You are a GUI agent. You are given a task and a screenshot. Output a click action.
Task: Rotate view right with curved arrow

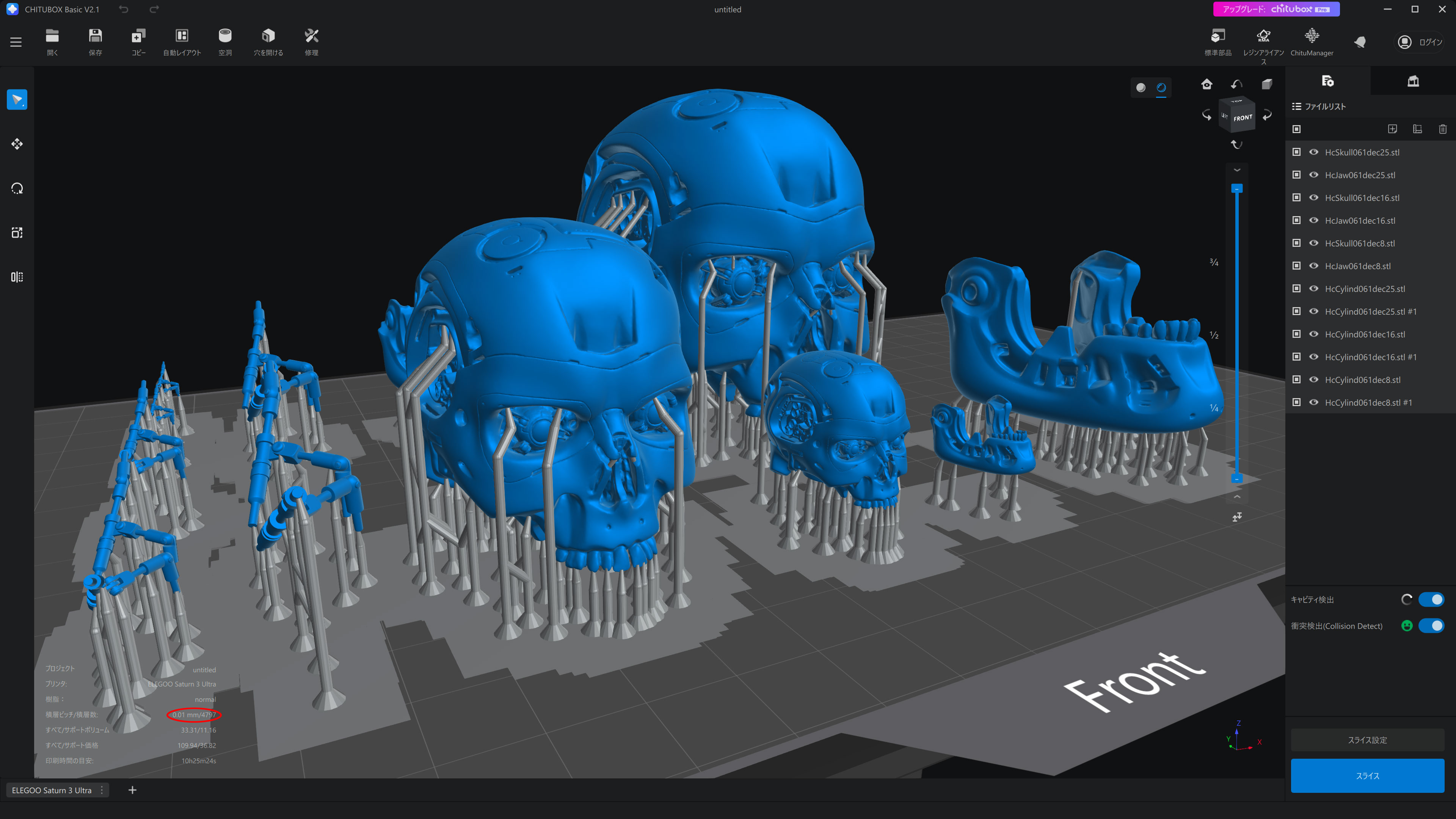point(1267,115)
